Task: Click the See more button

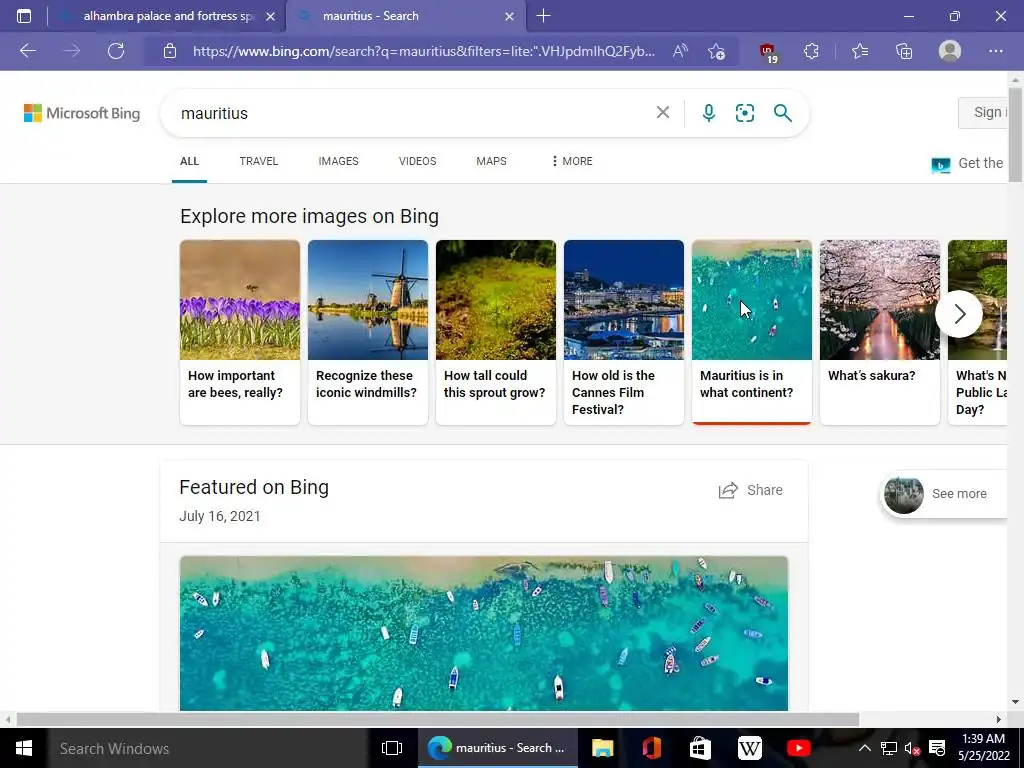Action: [x=944, y=494]
